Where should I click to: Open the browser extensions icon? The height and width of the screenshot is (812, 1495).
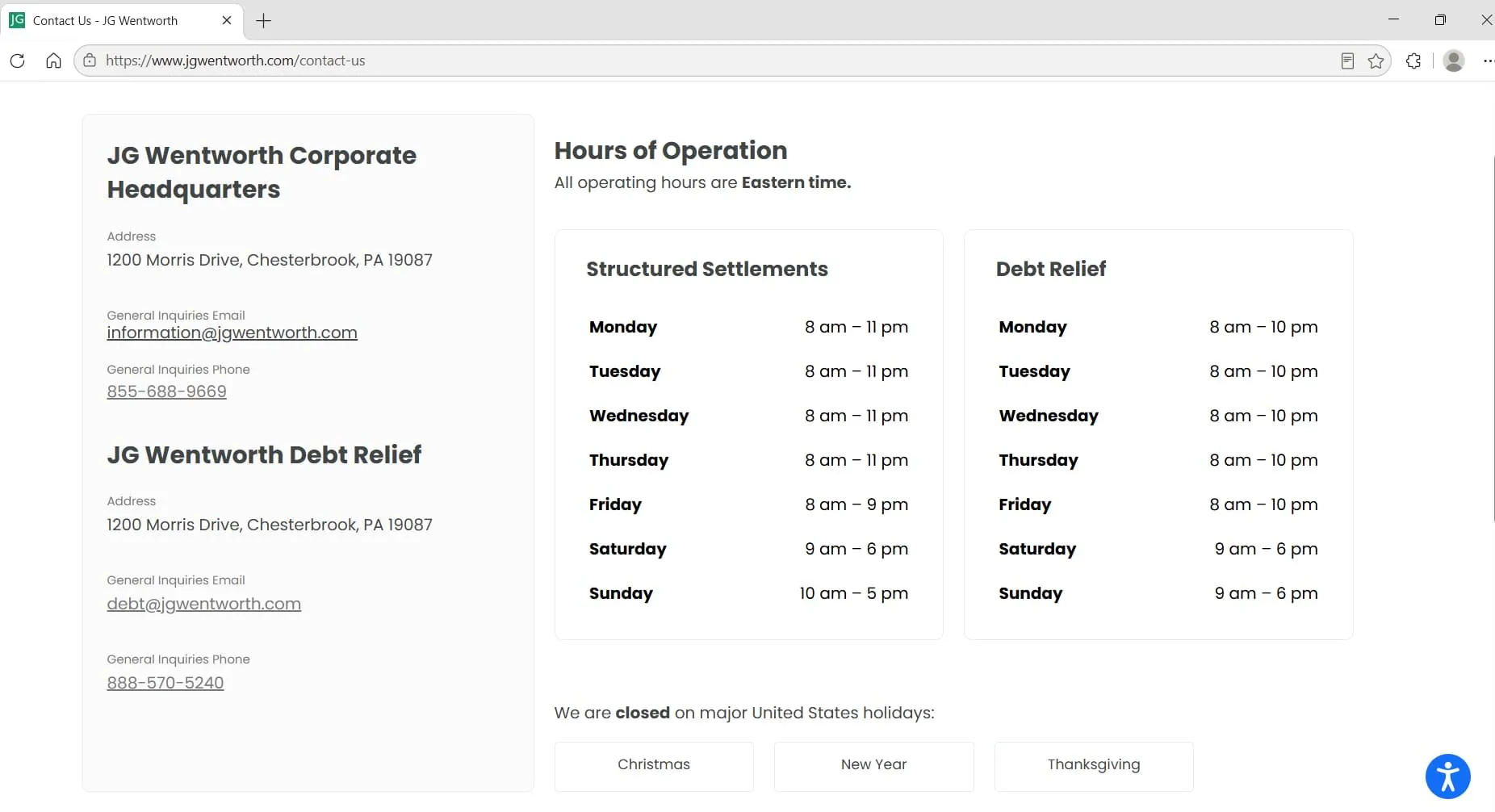pos(1413,61)
